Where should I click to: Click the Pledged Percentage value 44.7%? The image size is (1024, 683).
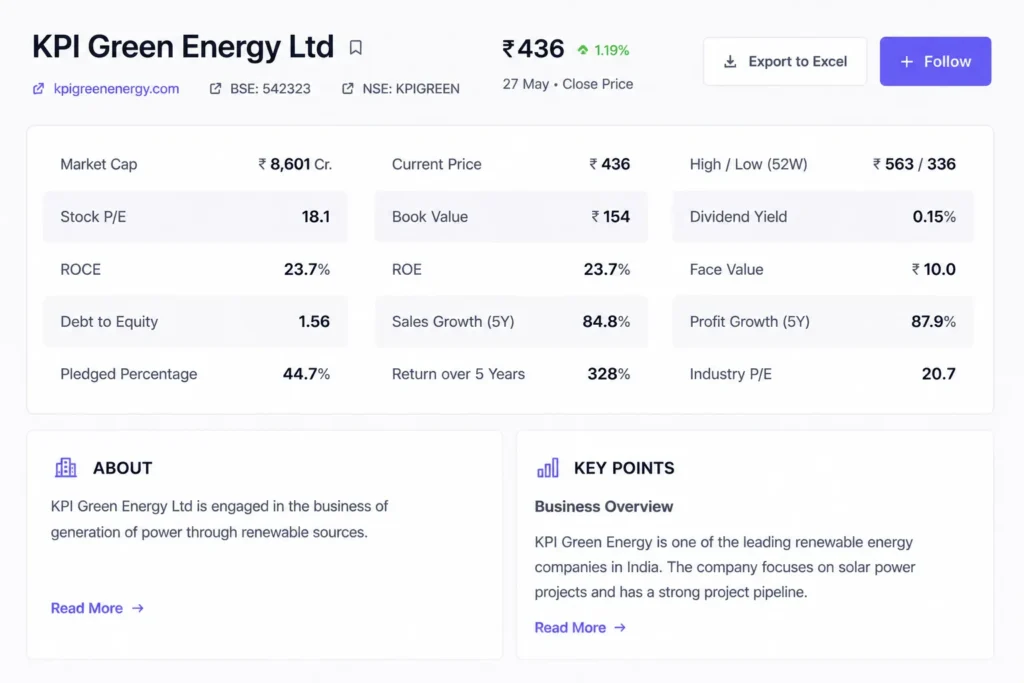pos(306,374)
